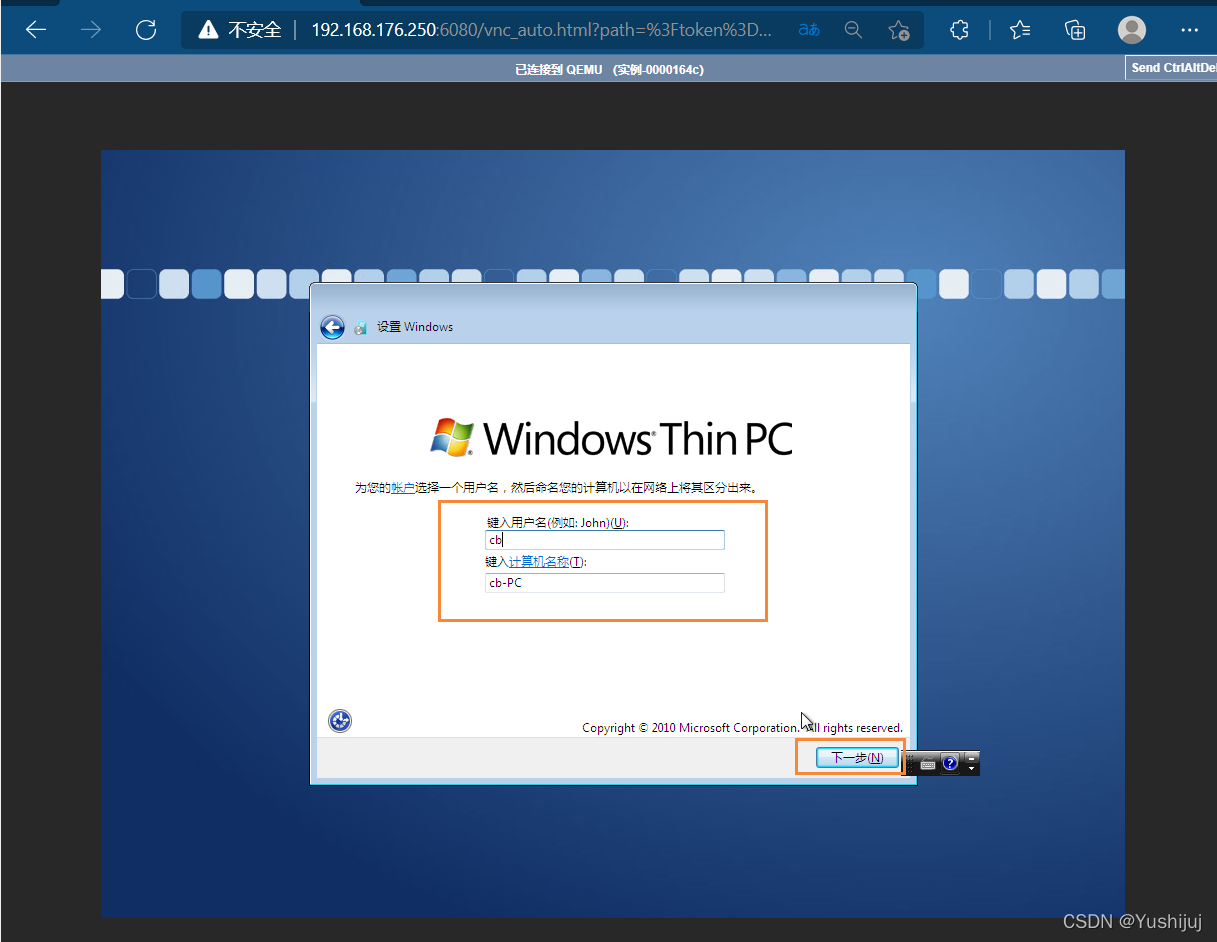Open the browser profile avatar
This screenshot has width=1217, height=942.
pos(1132,30)
